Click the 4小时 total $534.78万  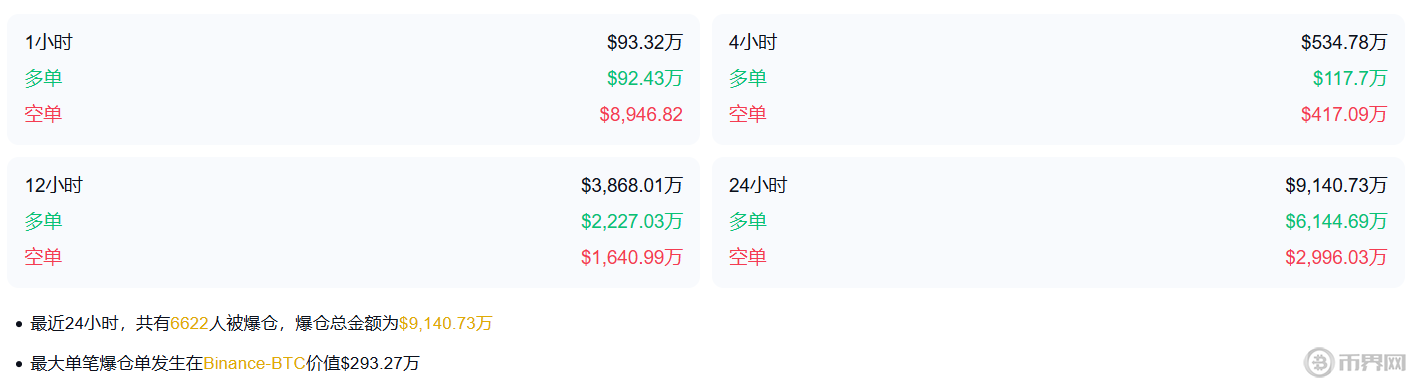click(x=1344, y=42)
